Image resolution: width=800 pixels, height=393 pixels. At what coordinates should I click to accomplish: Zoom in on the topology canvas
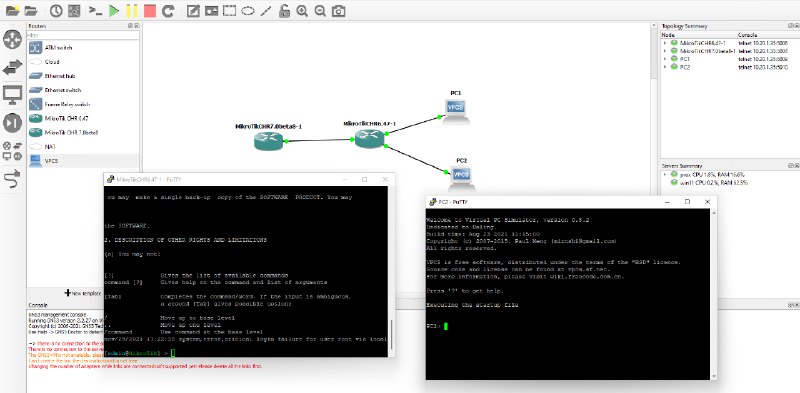pos(302,11)
